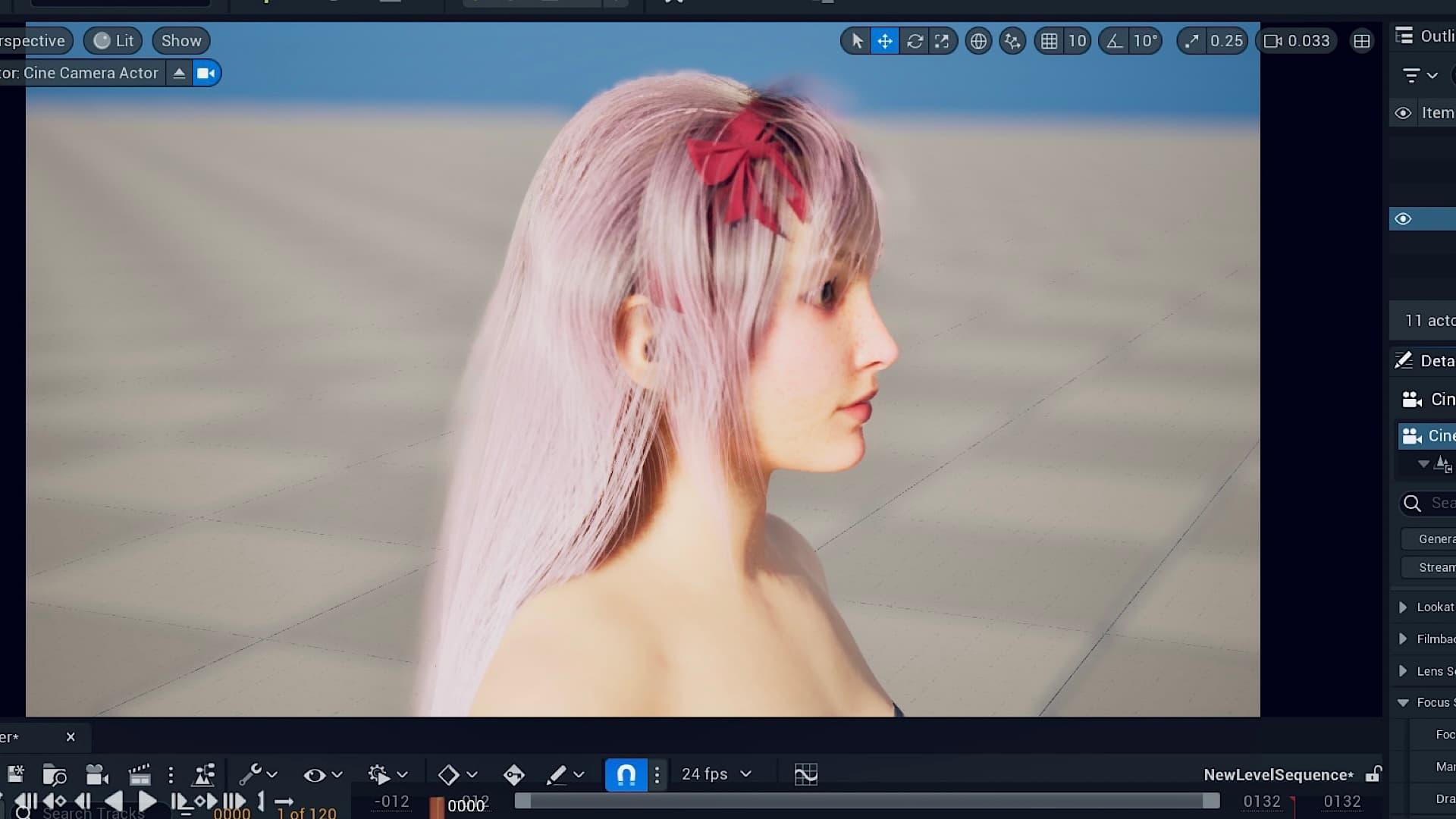
Task: Select the scale tool icon
Action: (x=942, y=41)
